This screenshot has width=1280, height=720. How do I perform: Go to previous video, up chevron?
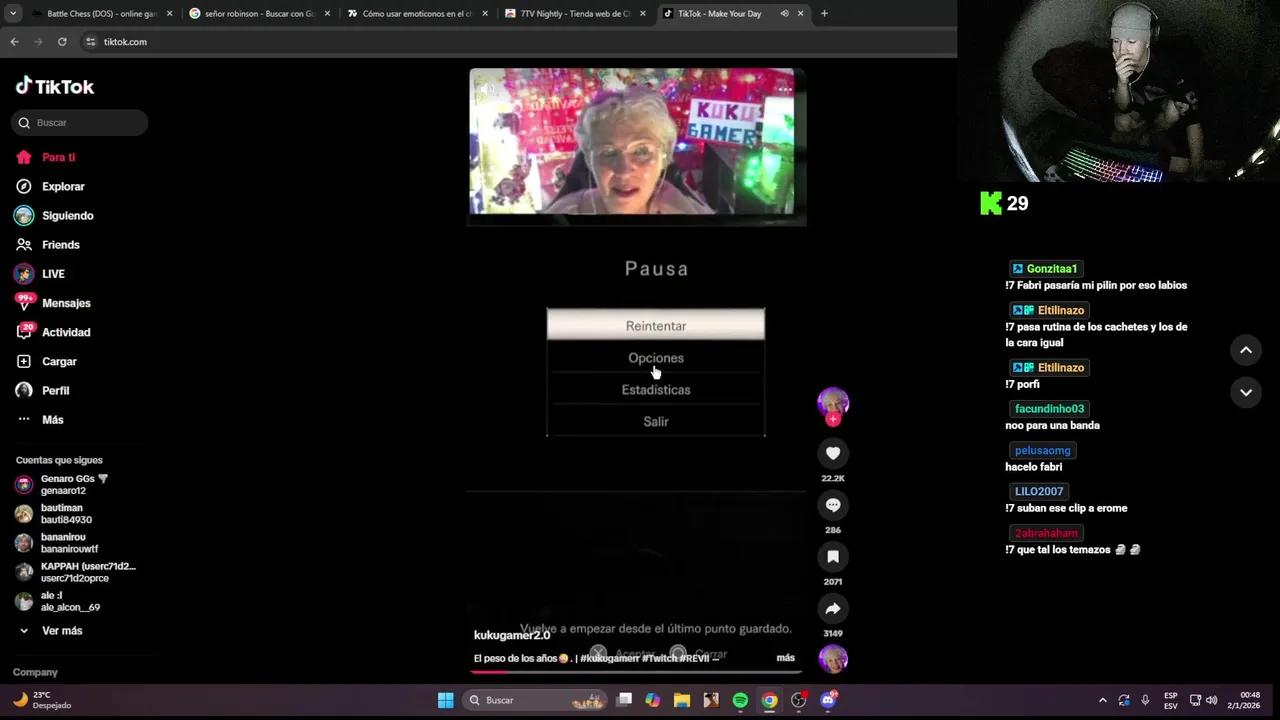1246,350
